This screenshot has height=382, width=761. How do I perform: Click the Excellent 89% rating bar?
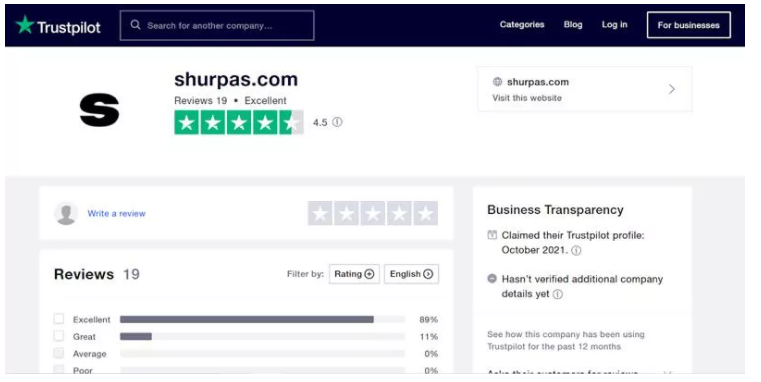(262, 319)
